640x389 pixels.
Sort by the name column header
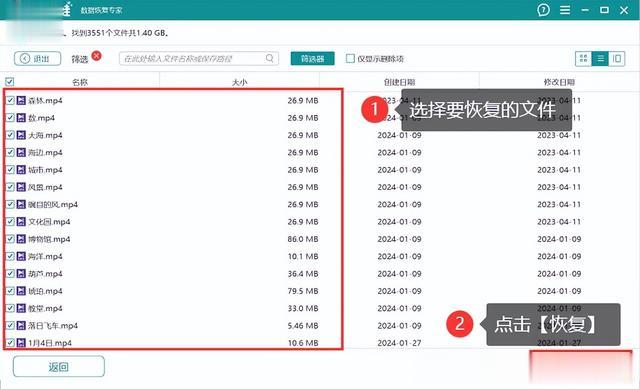click(x=80, y=82)
